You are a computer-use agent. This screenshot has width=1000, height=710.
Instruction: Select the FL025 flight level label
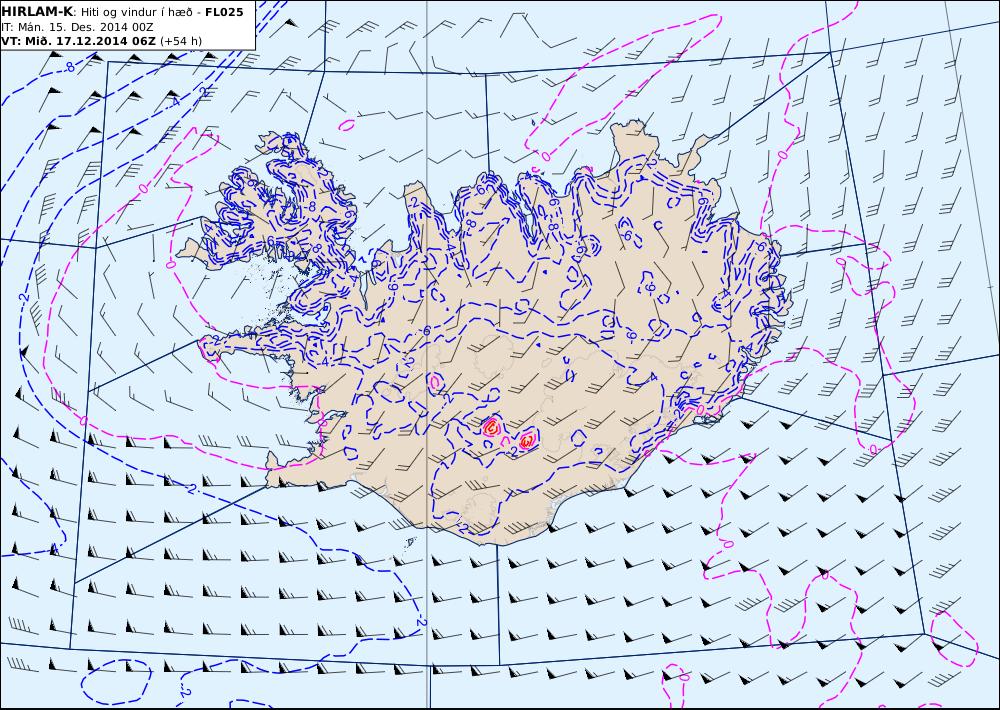pos(224,12)
